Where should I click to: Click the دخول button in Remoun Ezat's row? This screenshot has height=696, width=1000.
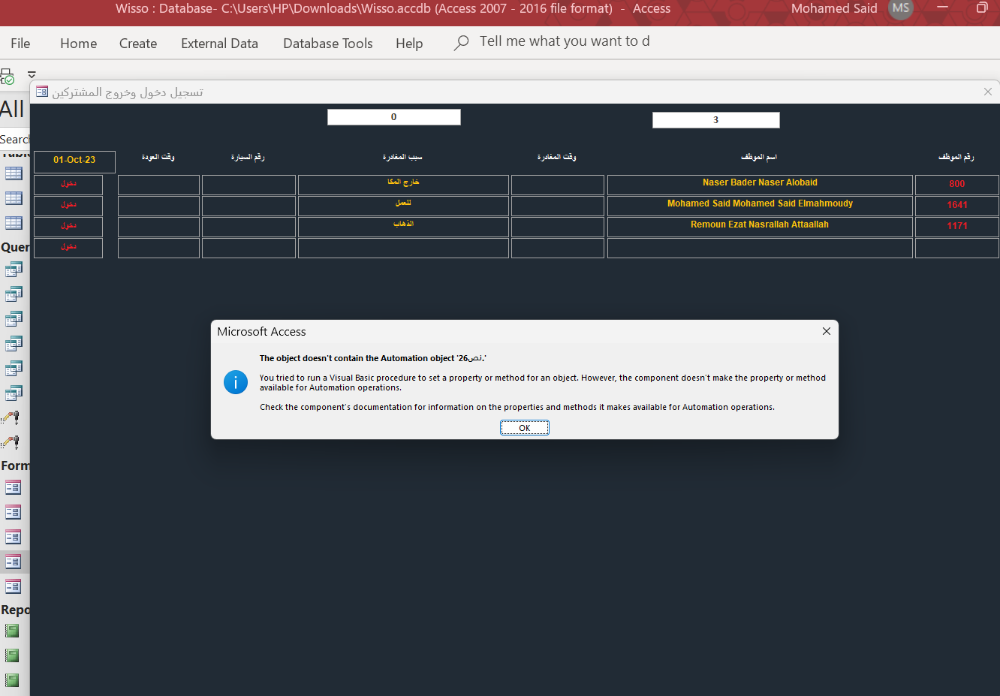click(68, 226)
